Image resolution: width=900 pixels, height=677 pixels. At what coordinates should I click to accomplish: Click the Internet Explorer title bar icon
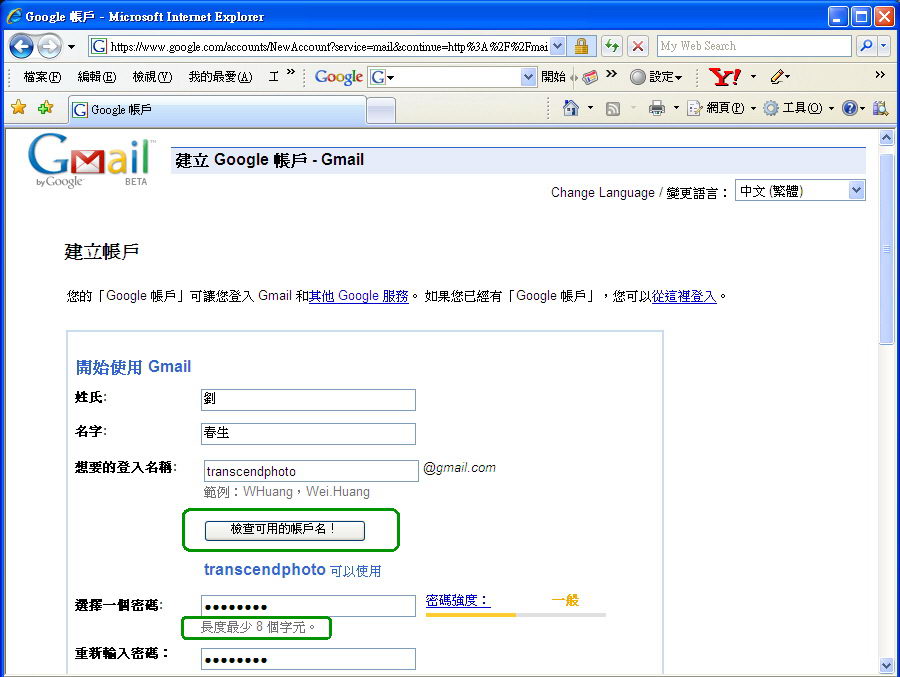(x=14, y=16)
